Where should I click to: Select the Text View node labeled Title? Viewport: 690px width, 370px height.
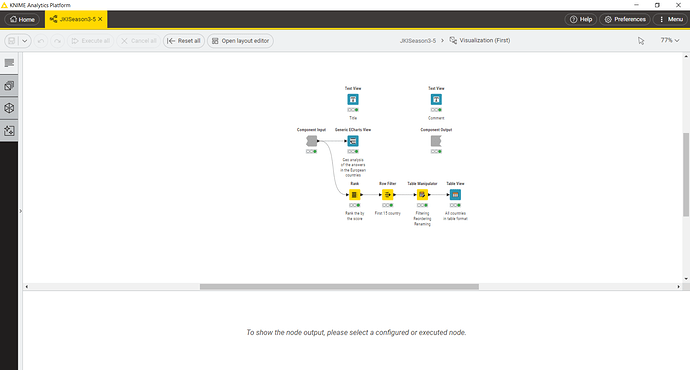(353, 99)
